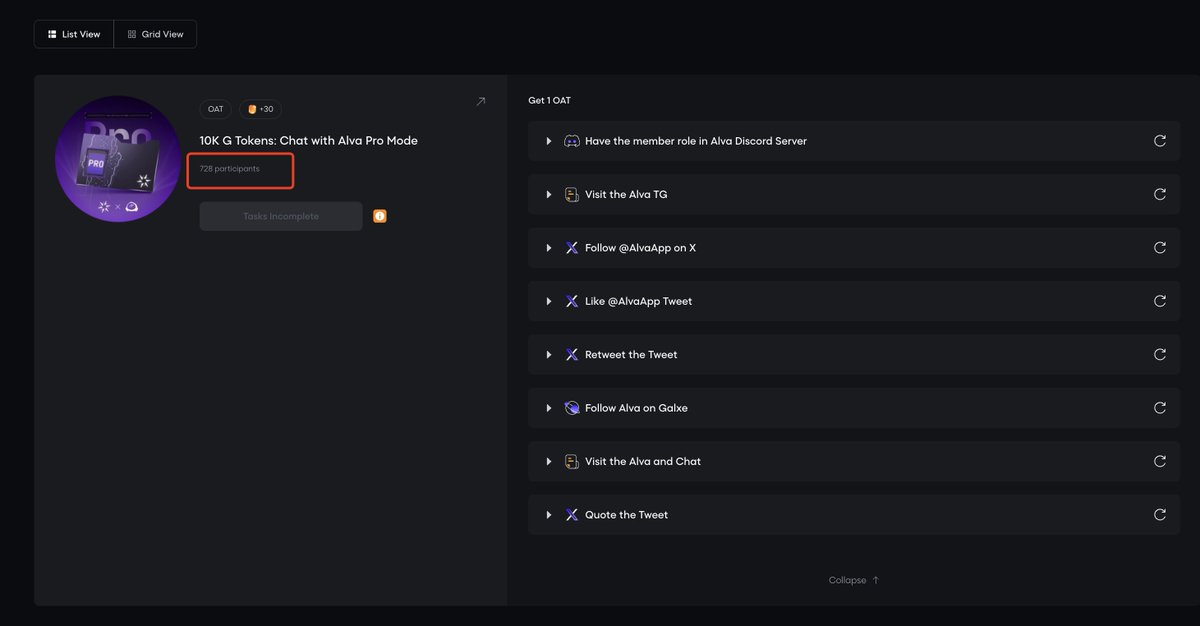
Task: Click icon beside Visit the Alva and Chat
Action: 572,461
